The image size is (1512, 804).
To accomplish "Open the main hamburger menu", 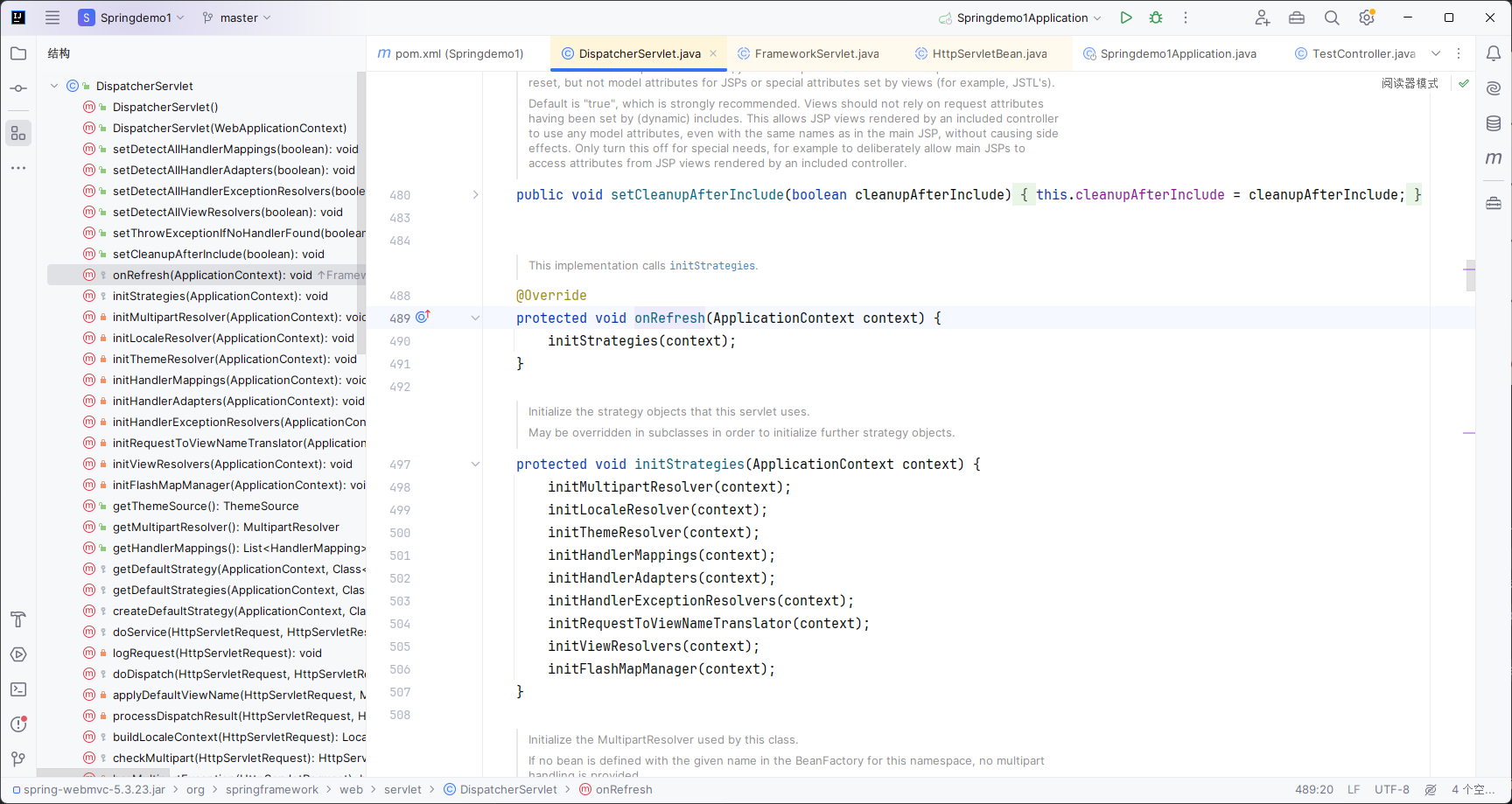I will [52, 17].
